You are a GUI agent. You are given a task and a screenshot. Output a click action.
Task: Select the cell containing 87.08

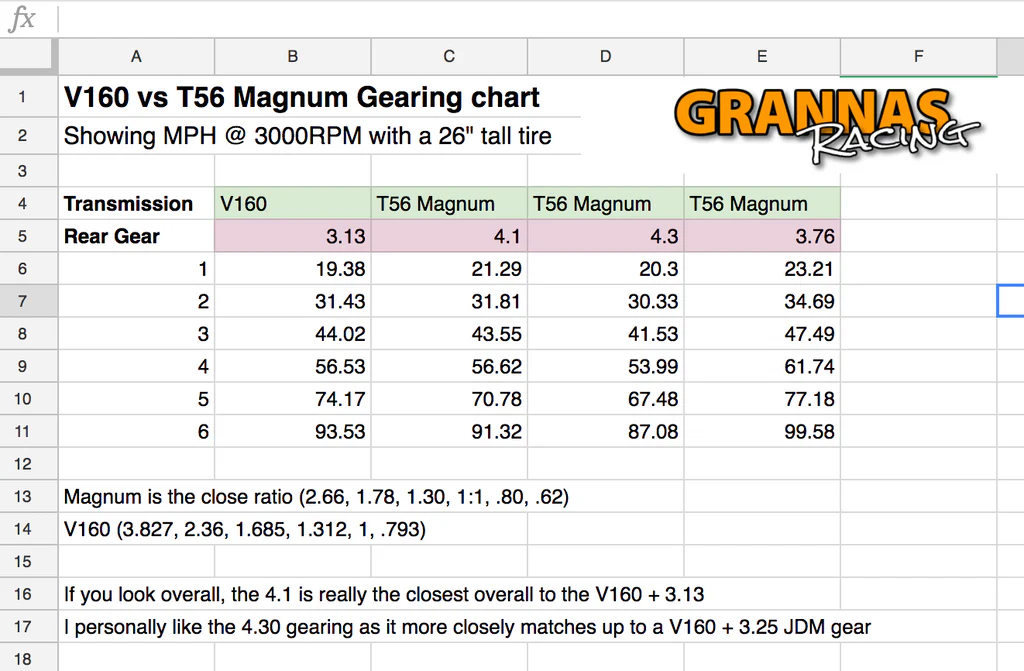pyautogui.click(x=605, y=431)
